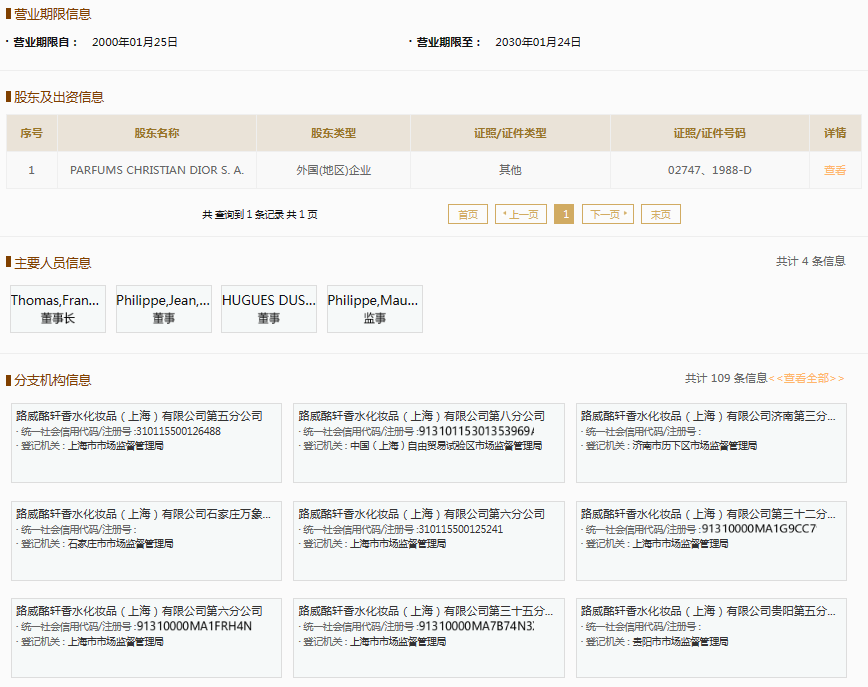868x687 pixels.
Task: Open Thomas,Fran... 董事长 person card
Action: 57,309
